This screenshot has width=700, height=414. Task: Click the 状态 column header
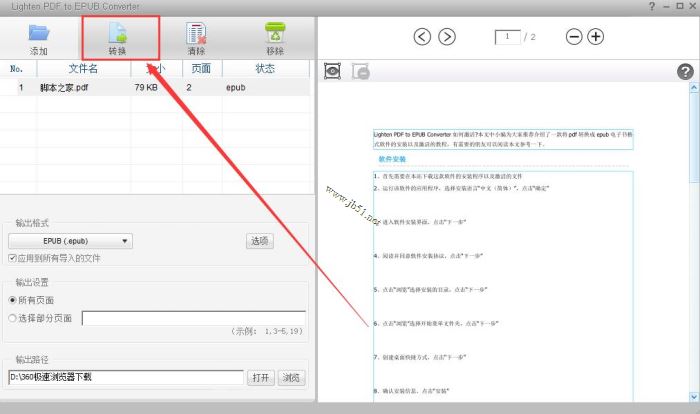click(x=265, y=69)
